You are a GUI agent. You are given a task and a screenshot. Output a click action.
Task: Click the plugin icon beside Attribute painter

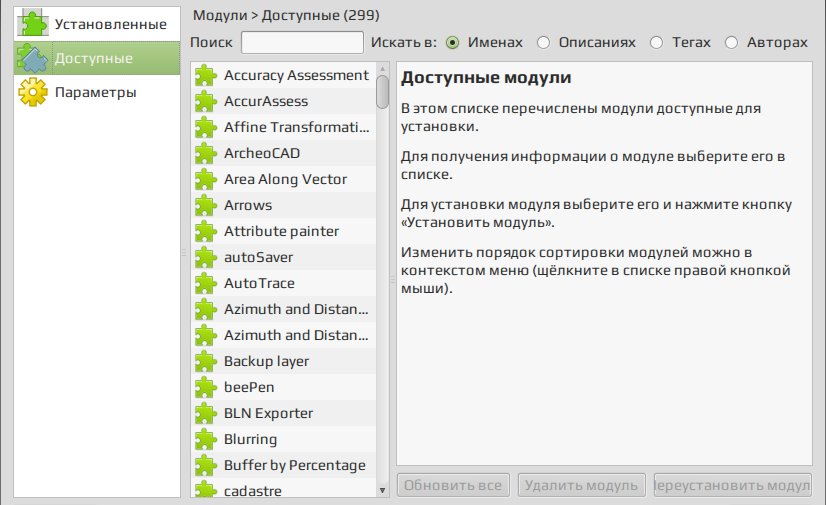[x=205, y=231]
